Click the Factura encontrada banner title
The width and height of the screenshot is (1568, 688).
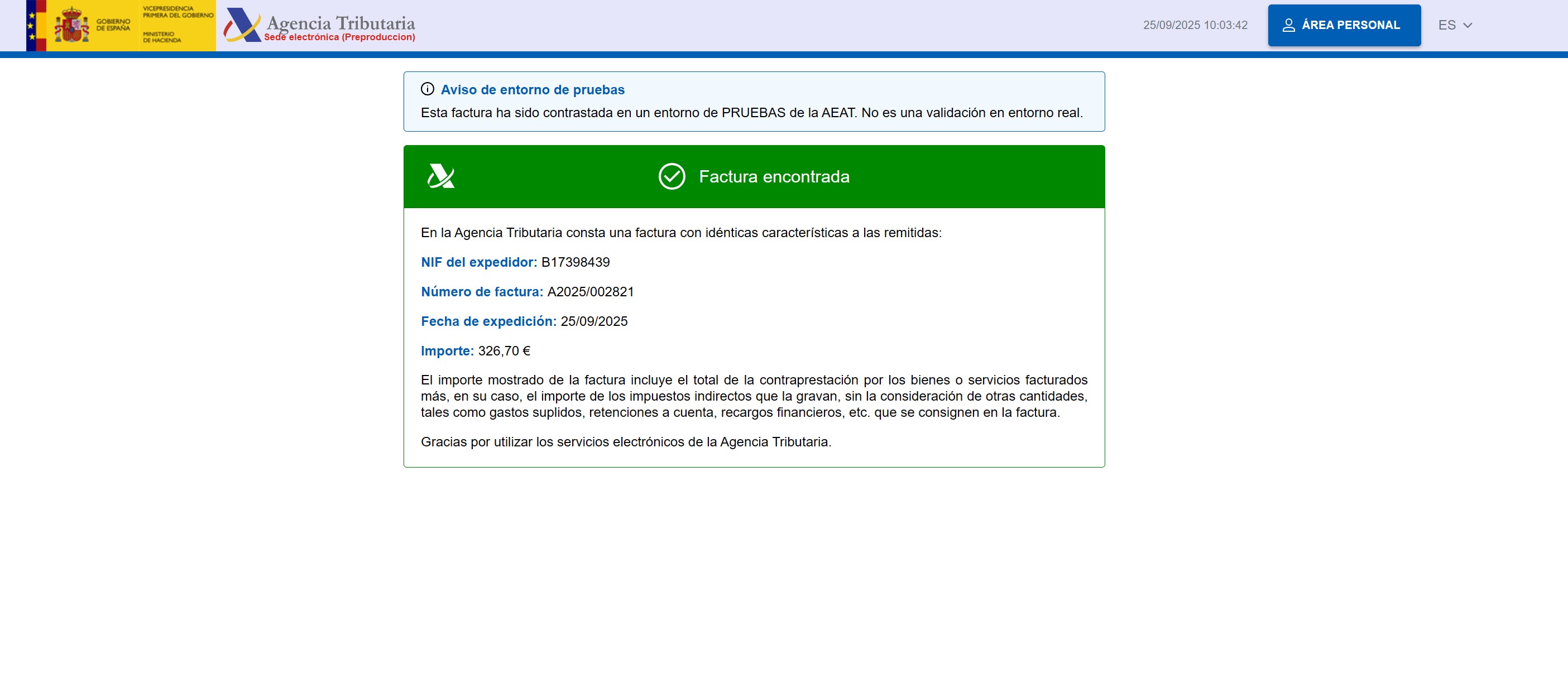tap(774, 176)
